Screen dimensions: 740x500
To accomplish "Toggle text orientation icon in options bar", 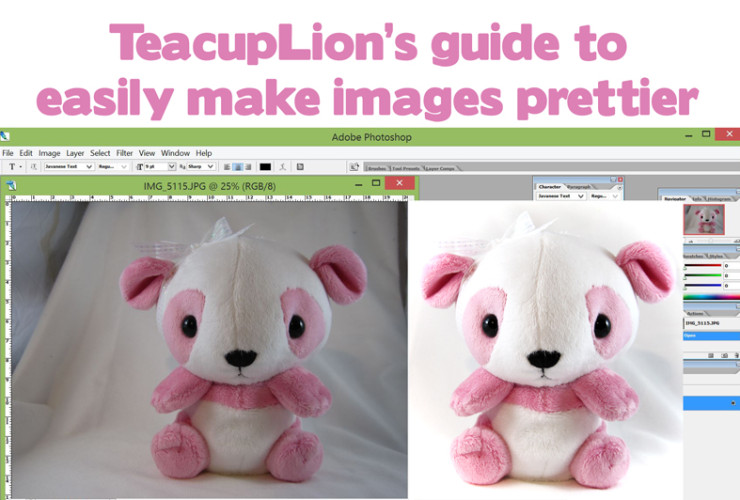I will point(34,167).
